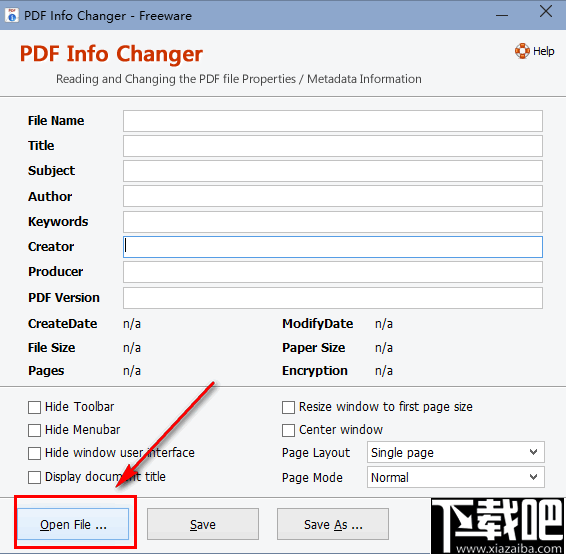Click the CreateDate n/a value

click(132, 324)
